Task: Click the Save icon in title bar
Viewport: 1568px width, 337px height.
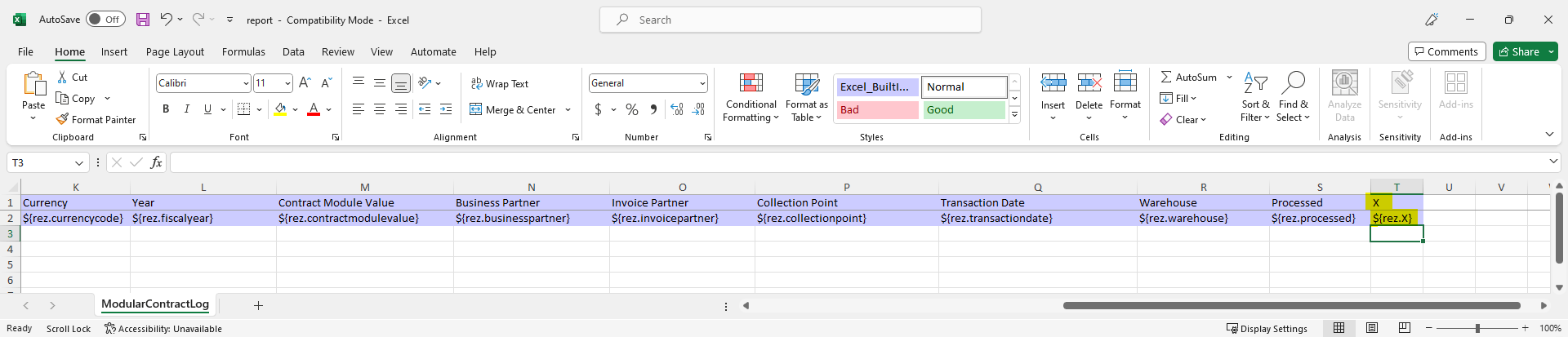Action: [x=143, y=20]
